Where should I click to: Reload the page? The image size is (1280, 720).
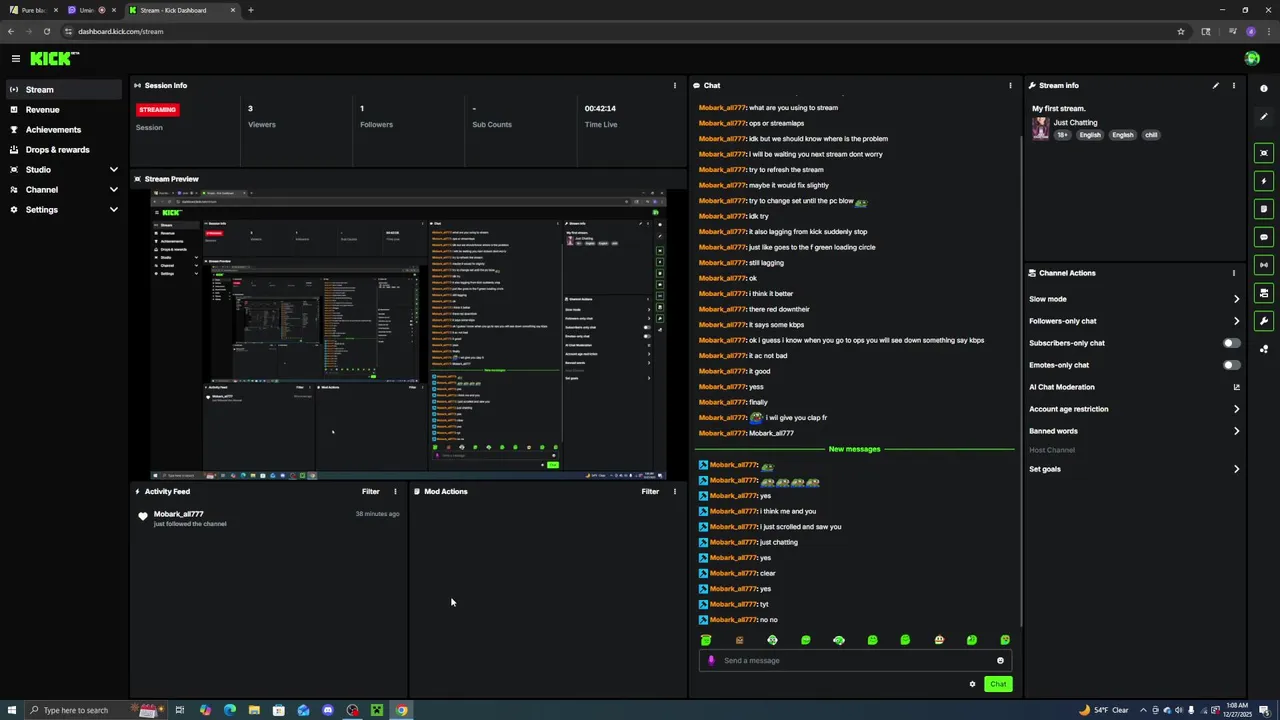pyautogui.click(x=47, y=31)
